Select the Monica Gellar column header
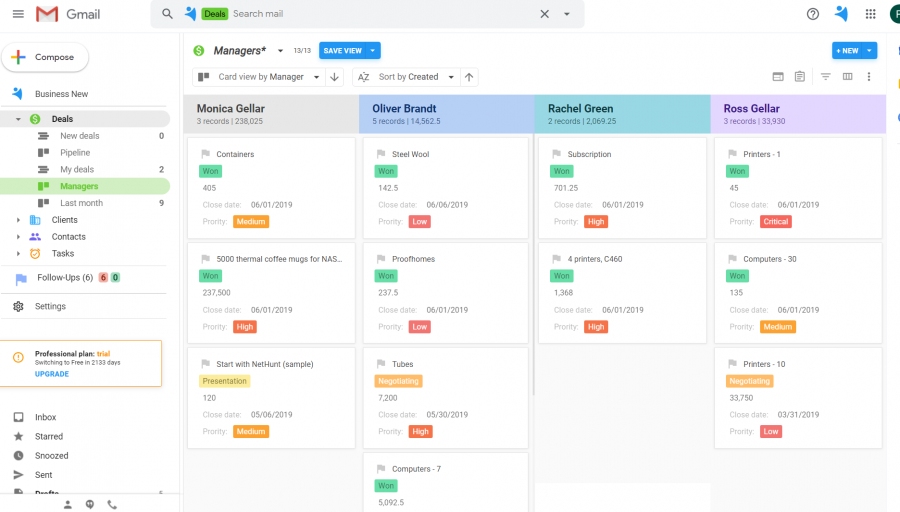 [271, 114]
